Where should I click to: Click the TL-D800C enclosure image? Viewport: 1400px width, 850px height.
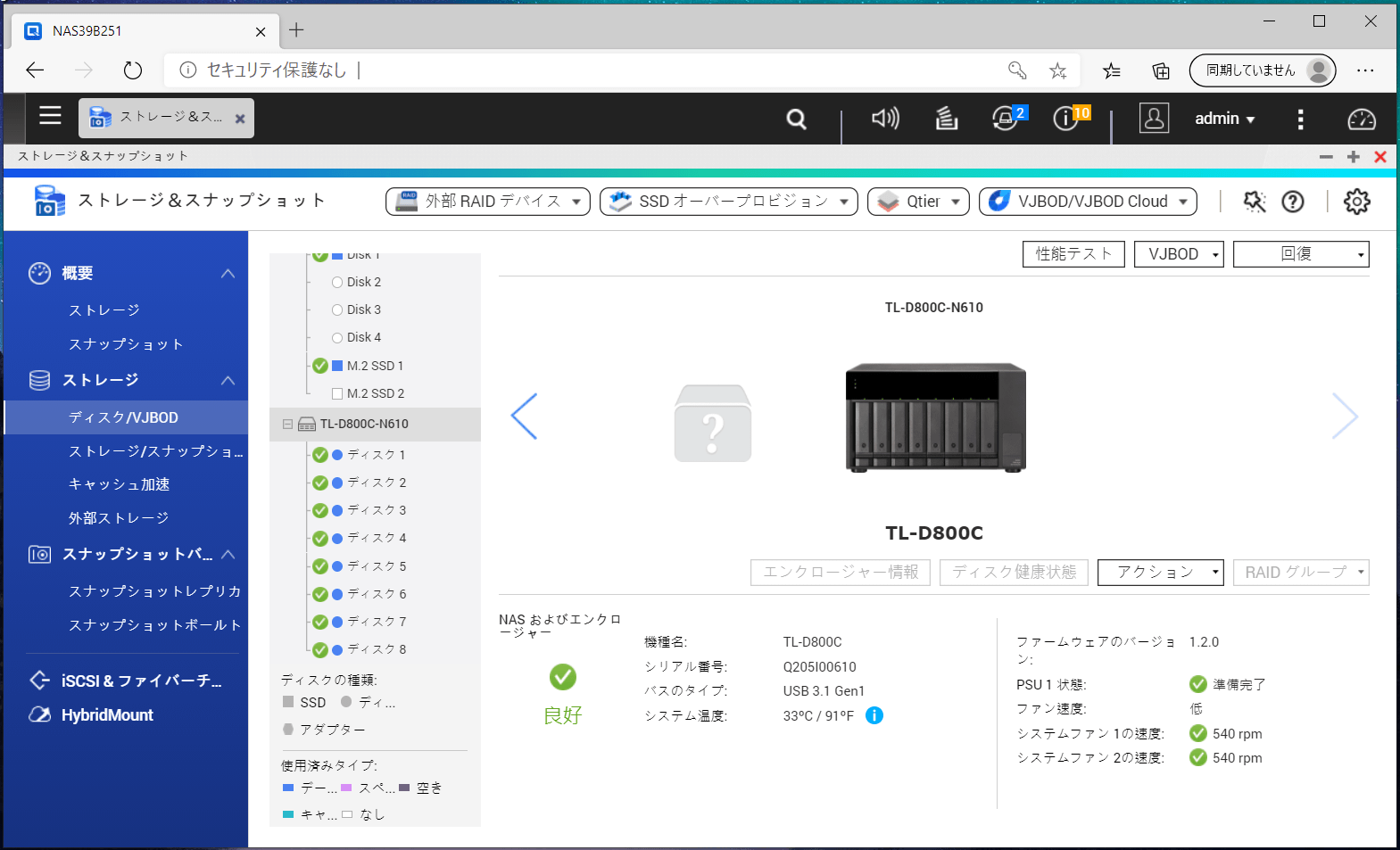(936, 417)
